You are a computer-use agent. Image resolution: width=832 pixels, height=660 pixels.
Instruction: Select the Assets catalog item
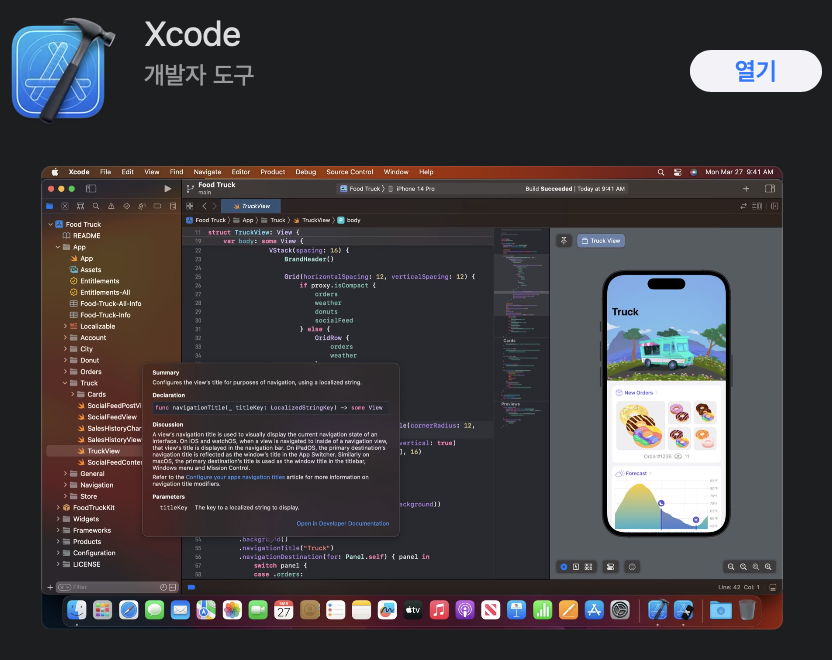(x=85, y=270)
